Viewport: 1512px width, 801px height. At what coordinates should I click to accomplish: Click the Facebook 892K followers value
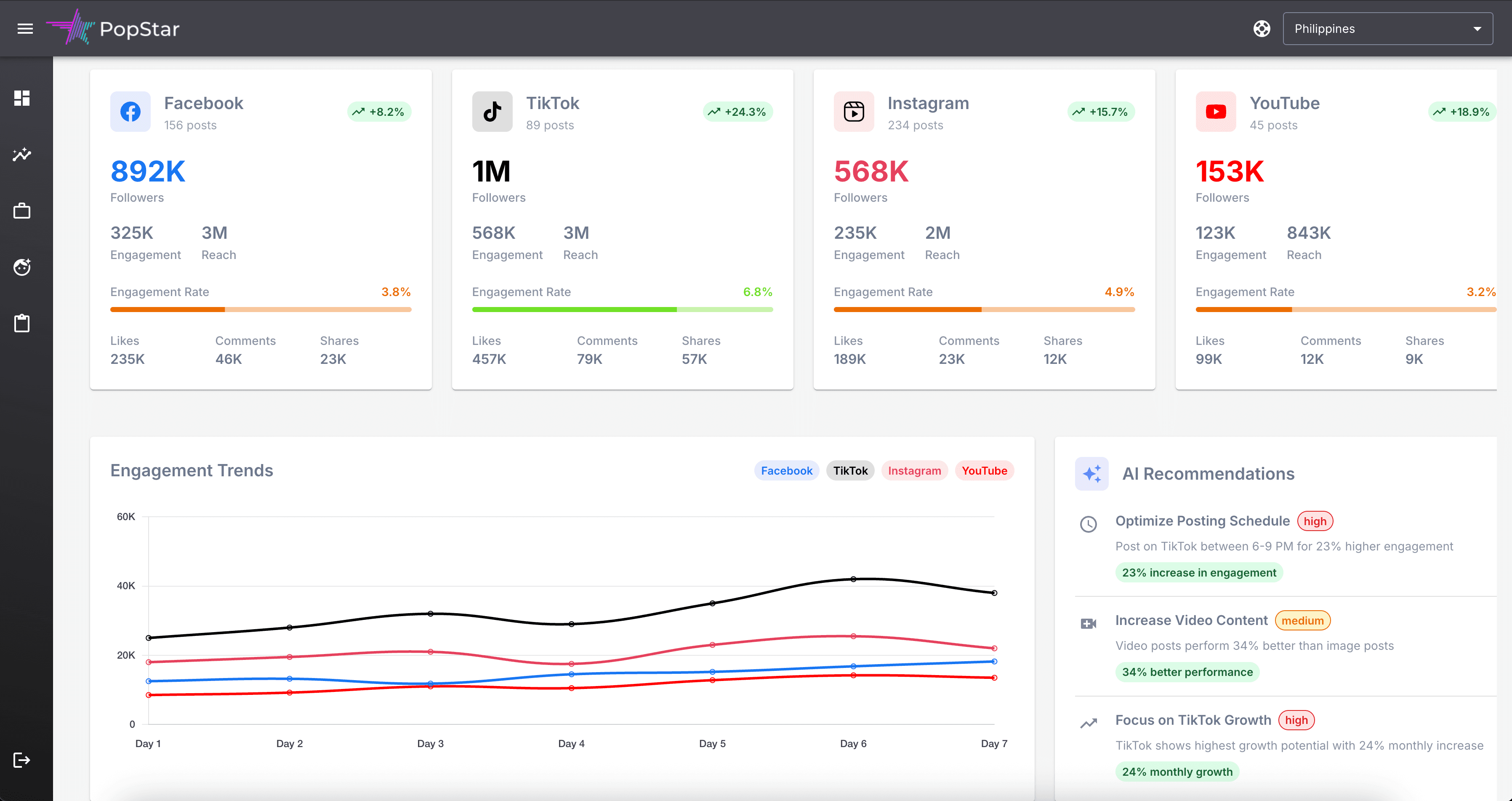click(148, 171)
